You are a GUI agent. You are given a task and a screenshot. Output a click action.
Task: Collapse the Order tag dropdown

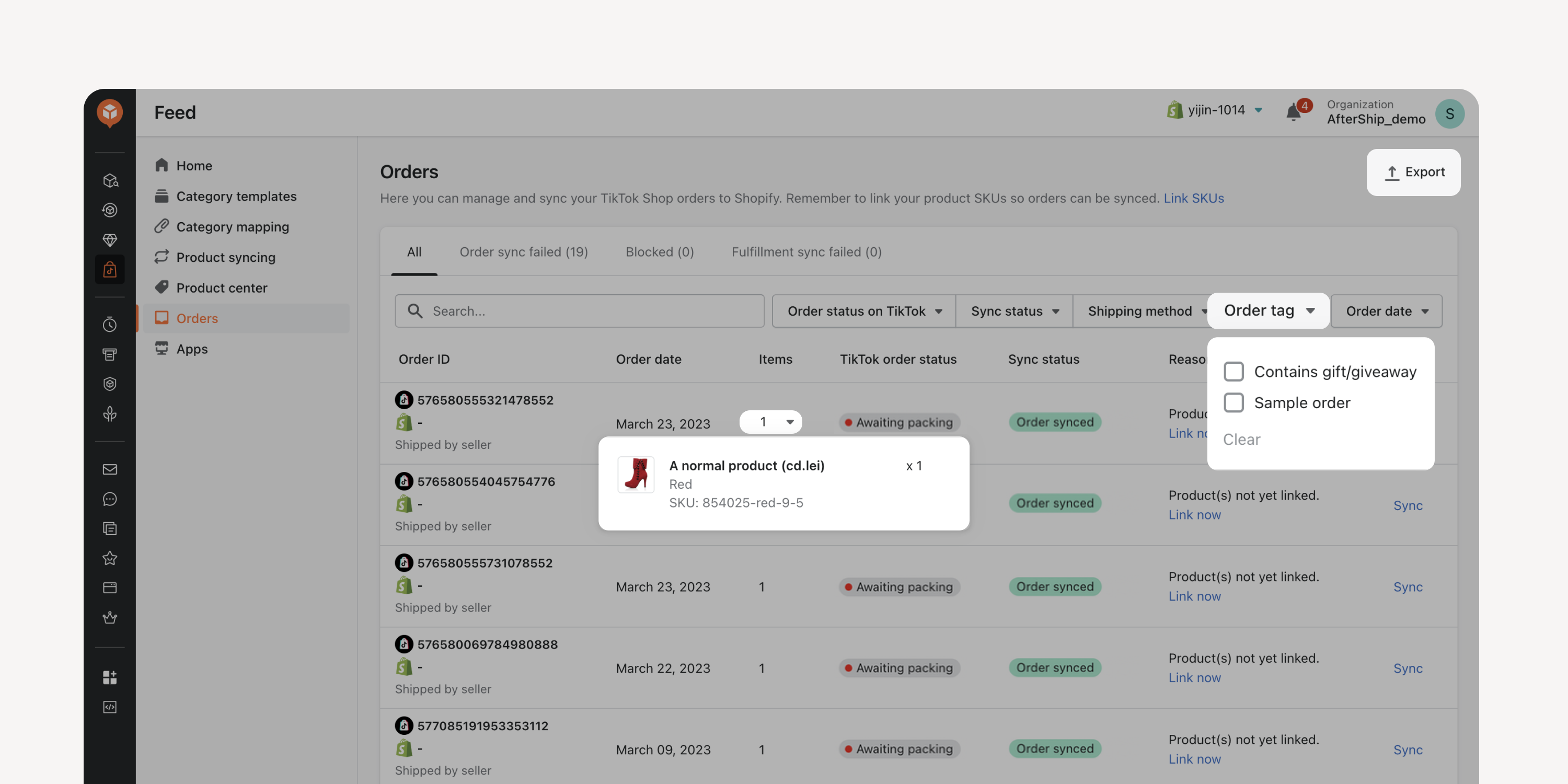[x=1269, y=310]
